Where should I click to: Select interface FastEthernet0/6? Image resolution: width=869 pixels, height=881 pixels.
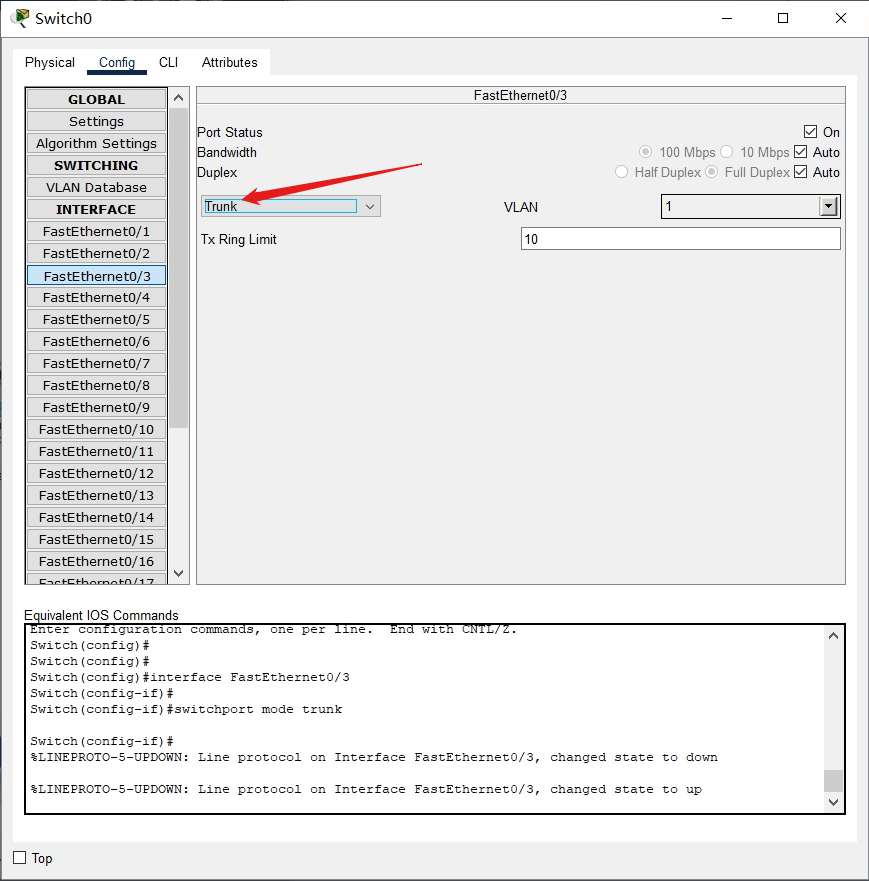97,341
